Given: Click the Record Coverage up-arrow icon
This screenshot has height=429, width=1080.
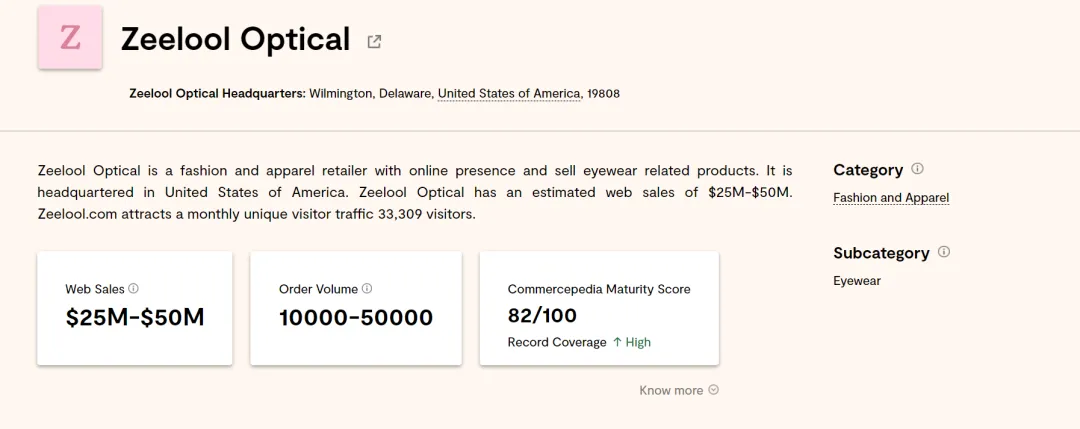Looking at the screenshot, I should [x=617, y=342].
